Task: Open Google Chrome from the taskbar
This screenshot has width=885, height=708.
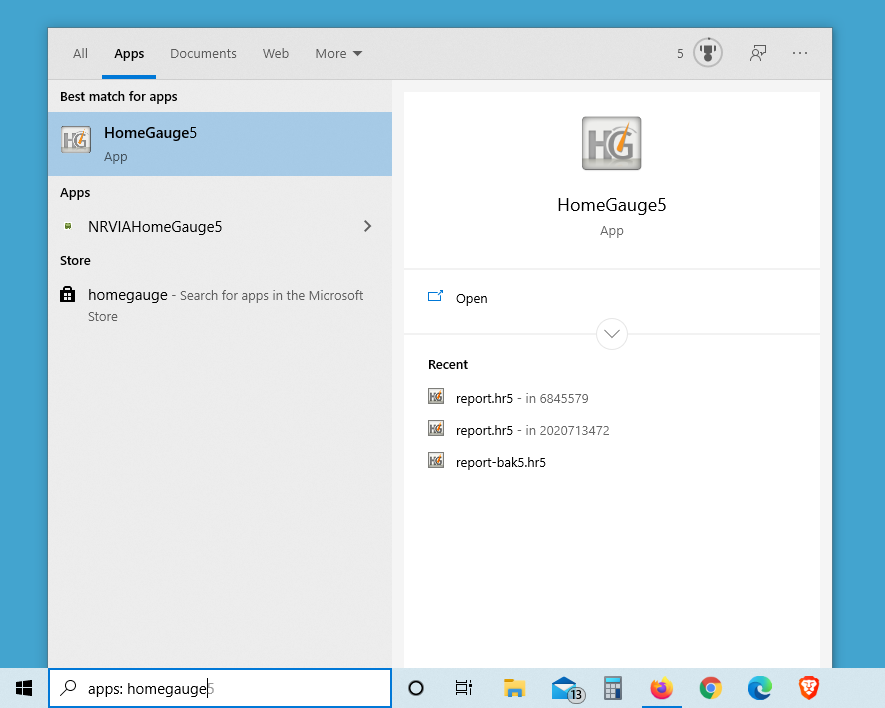Action: [711, 688]
